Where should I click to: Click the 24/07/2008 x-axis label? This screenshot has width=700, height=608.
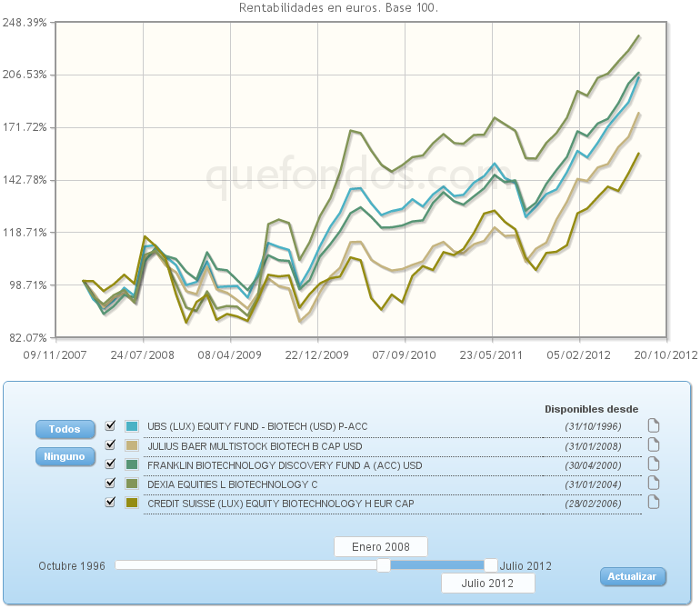(142, 355)
